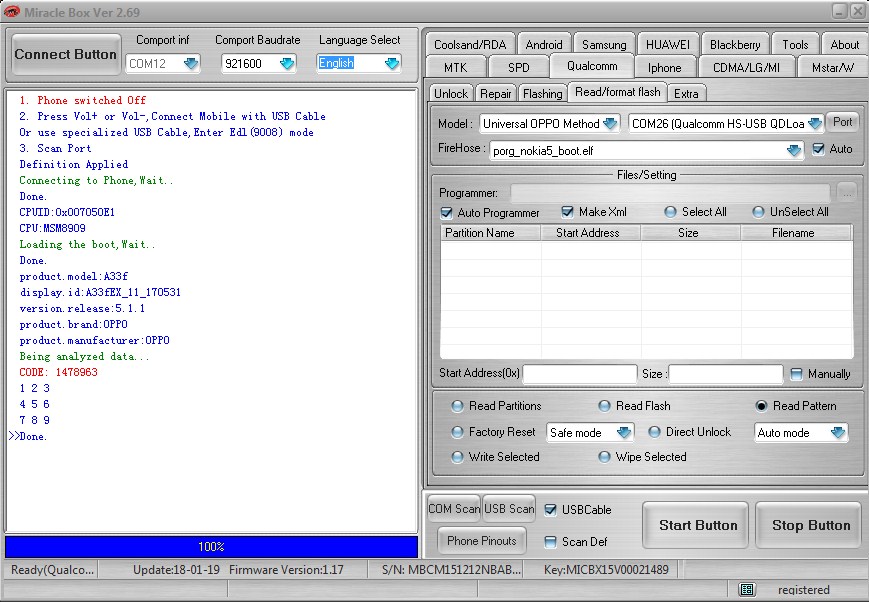Switch to the Android tab
The image size is (869, 602).
(x=544, y=44)
